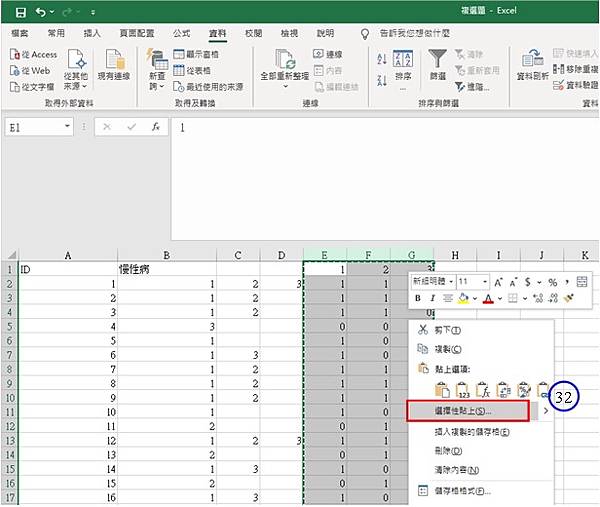Click the Save icon in the quick access toolbar
Image resolution: width=600 pixels, height=507 pixels.
point(21,12)
